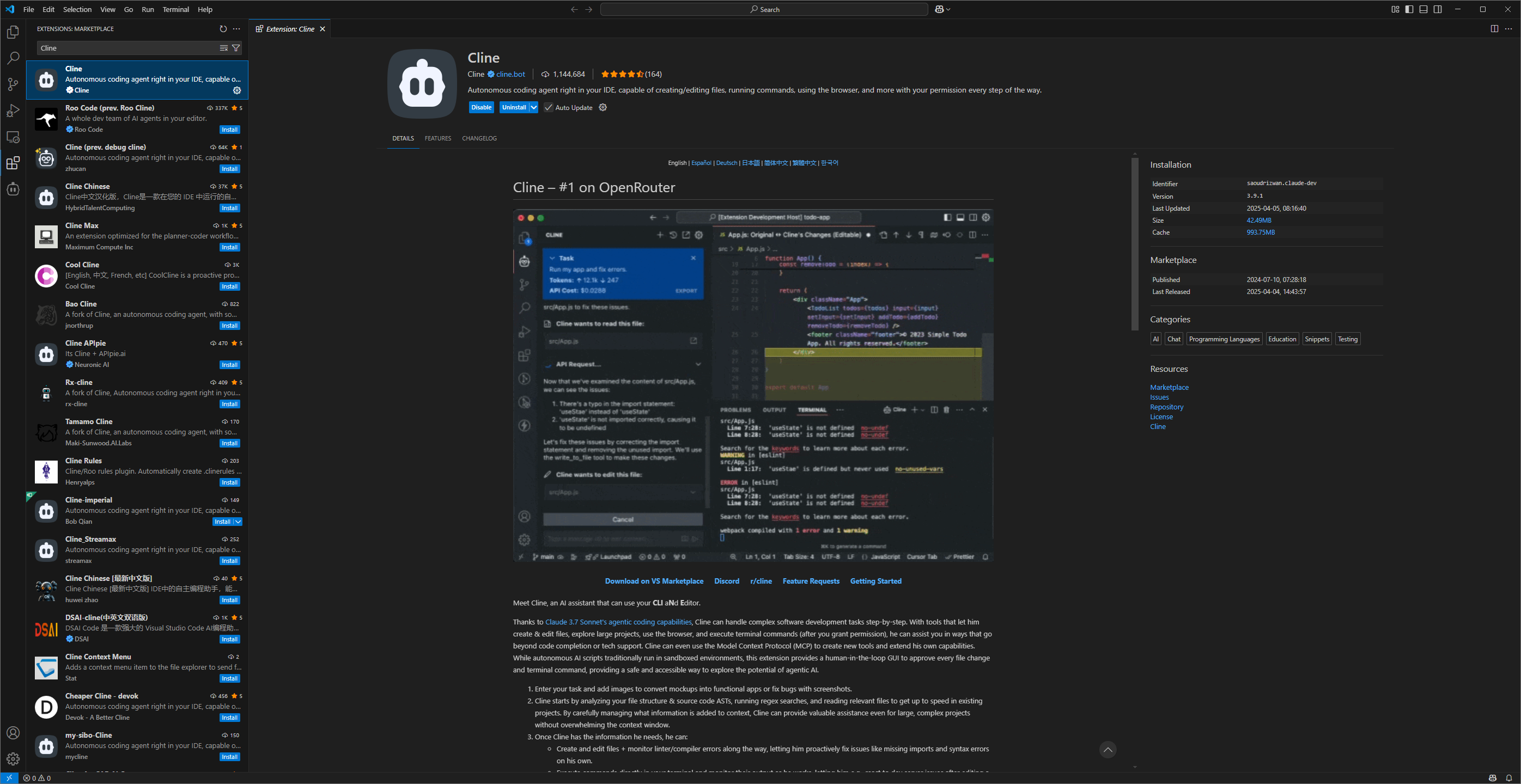
Task: Open the Manage gear on the Cline extension entry
Action: point(237,90)
